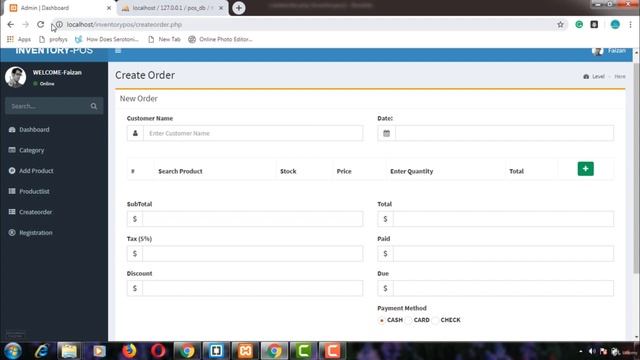Open the Faizan user menu in header
Viewport: 640px width, 360px height.
(x=609, y=51)
